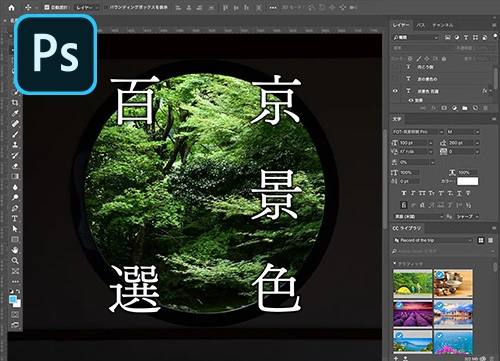Select the Eraser tool

tap(15, 166)
